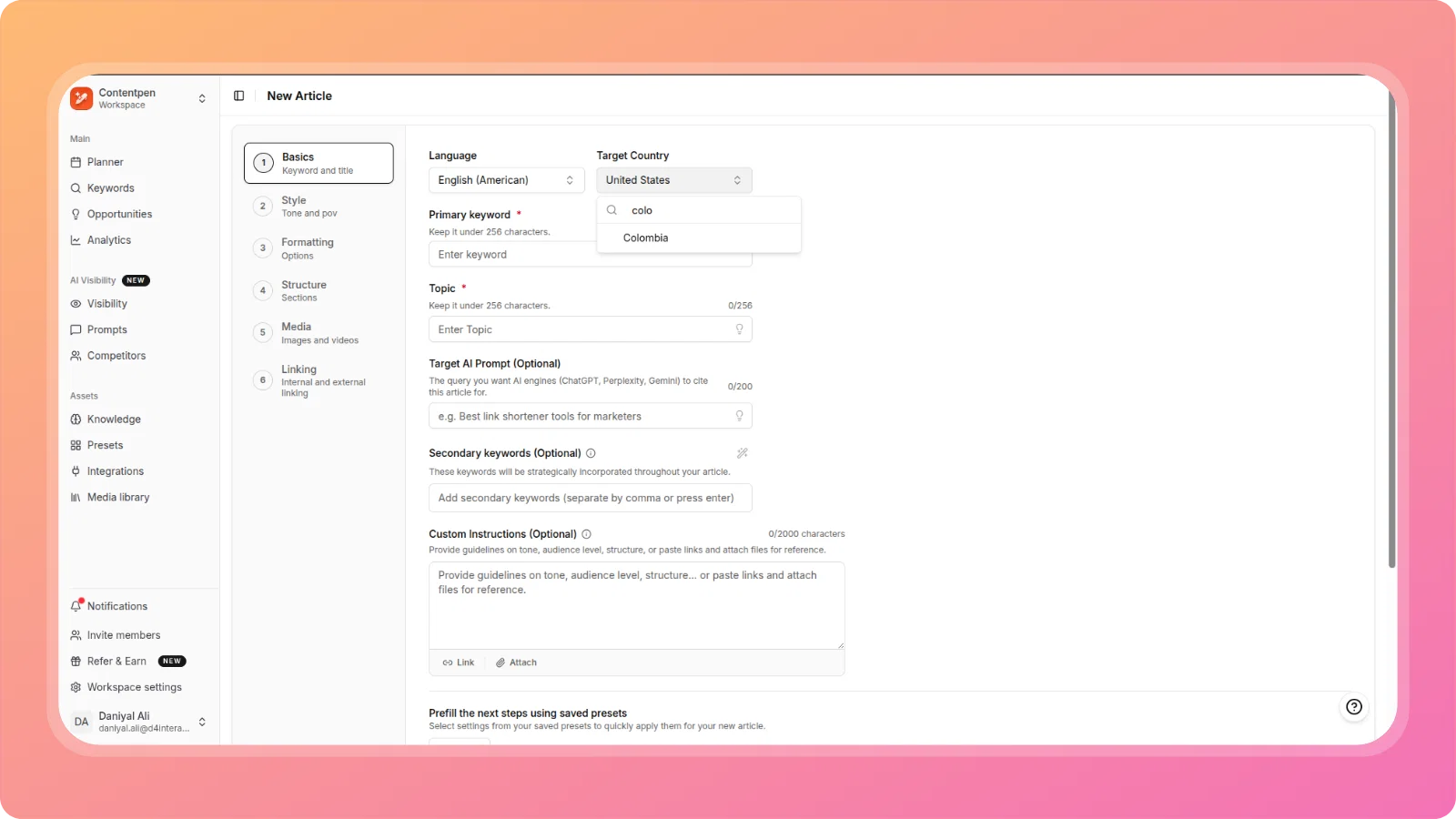
Task: Click secondary keywords magic wand icon
Action: click(x=743, y=453)
